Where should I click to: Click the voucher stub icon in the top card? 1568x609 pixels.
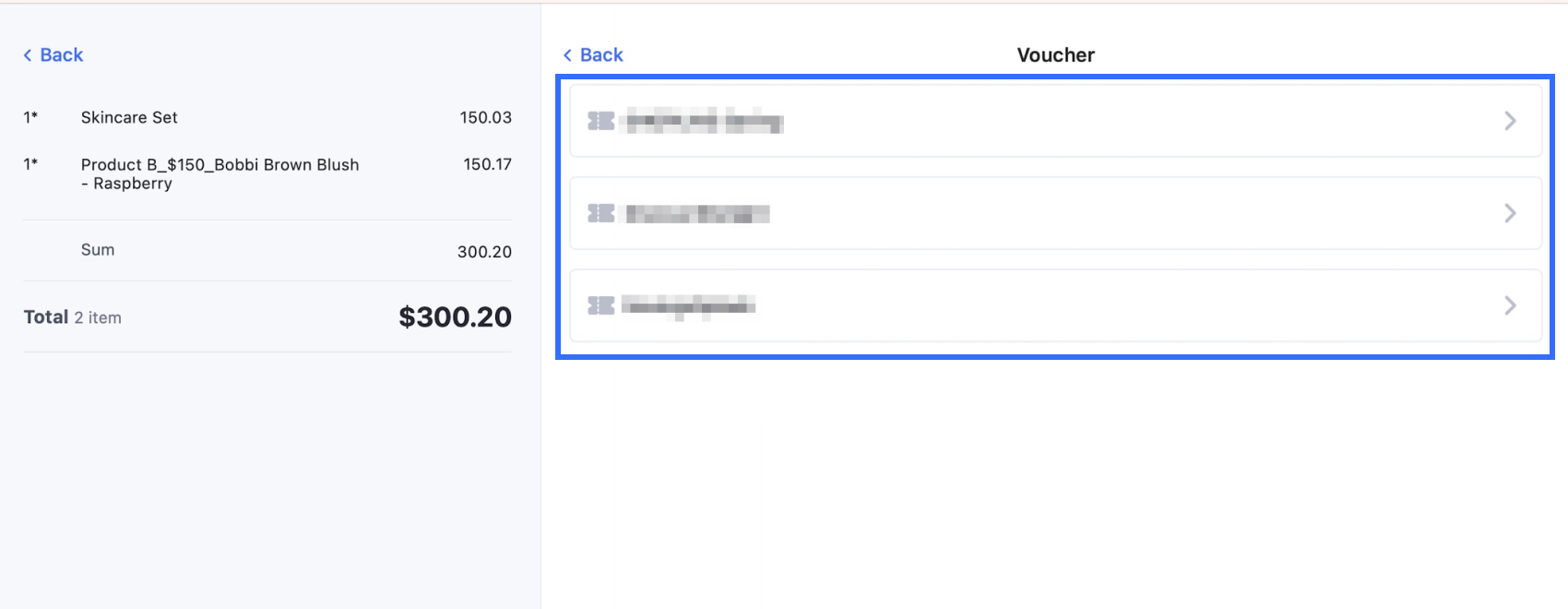(x=601, y=121)
